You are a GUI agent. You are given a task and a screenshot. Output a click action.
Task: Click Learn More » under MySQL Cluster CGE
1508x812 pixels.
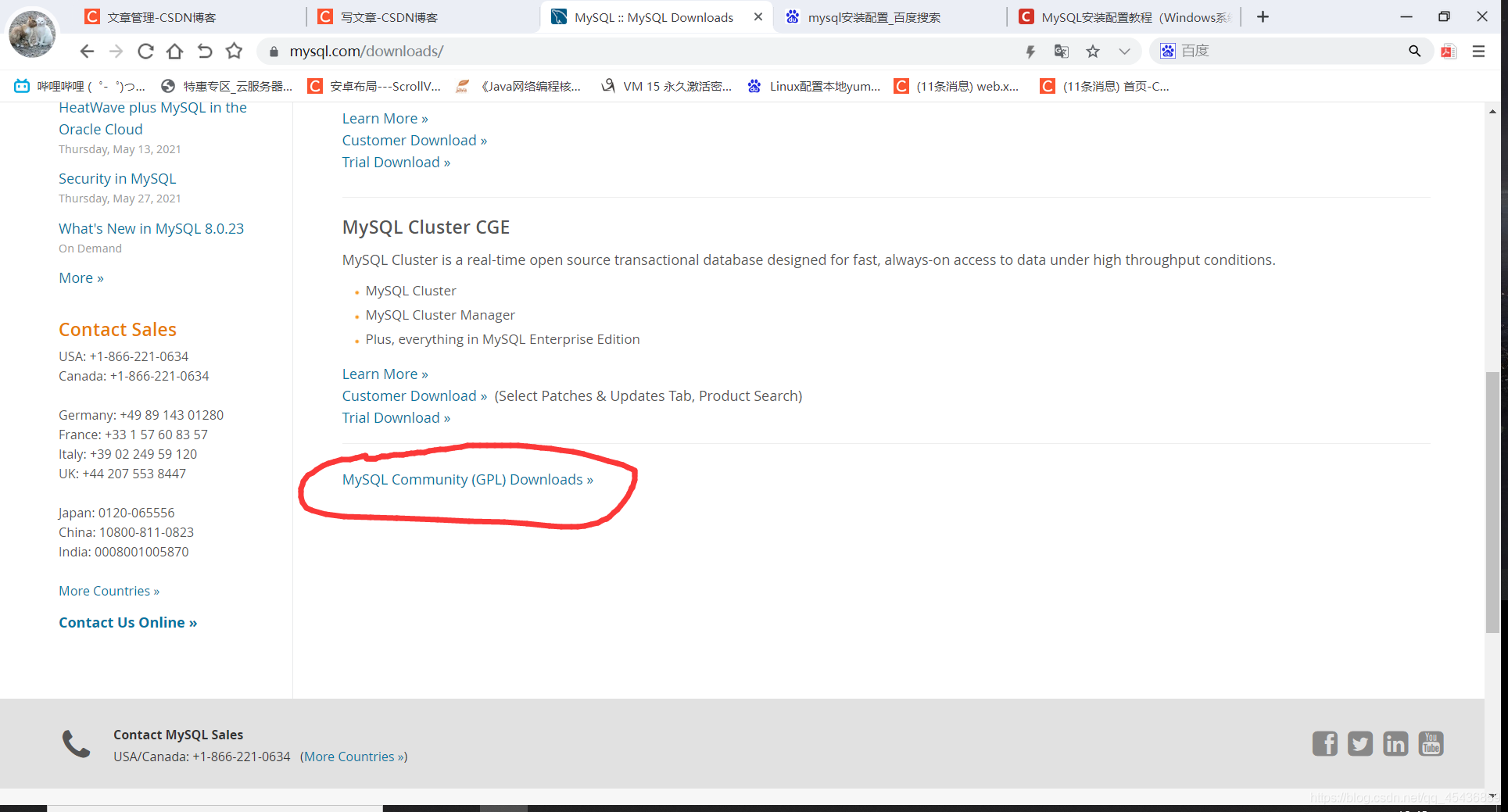[385, 374]
